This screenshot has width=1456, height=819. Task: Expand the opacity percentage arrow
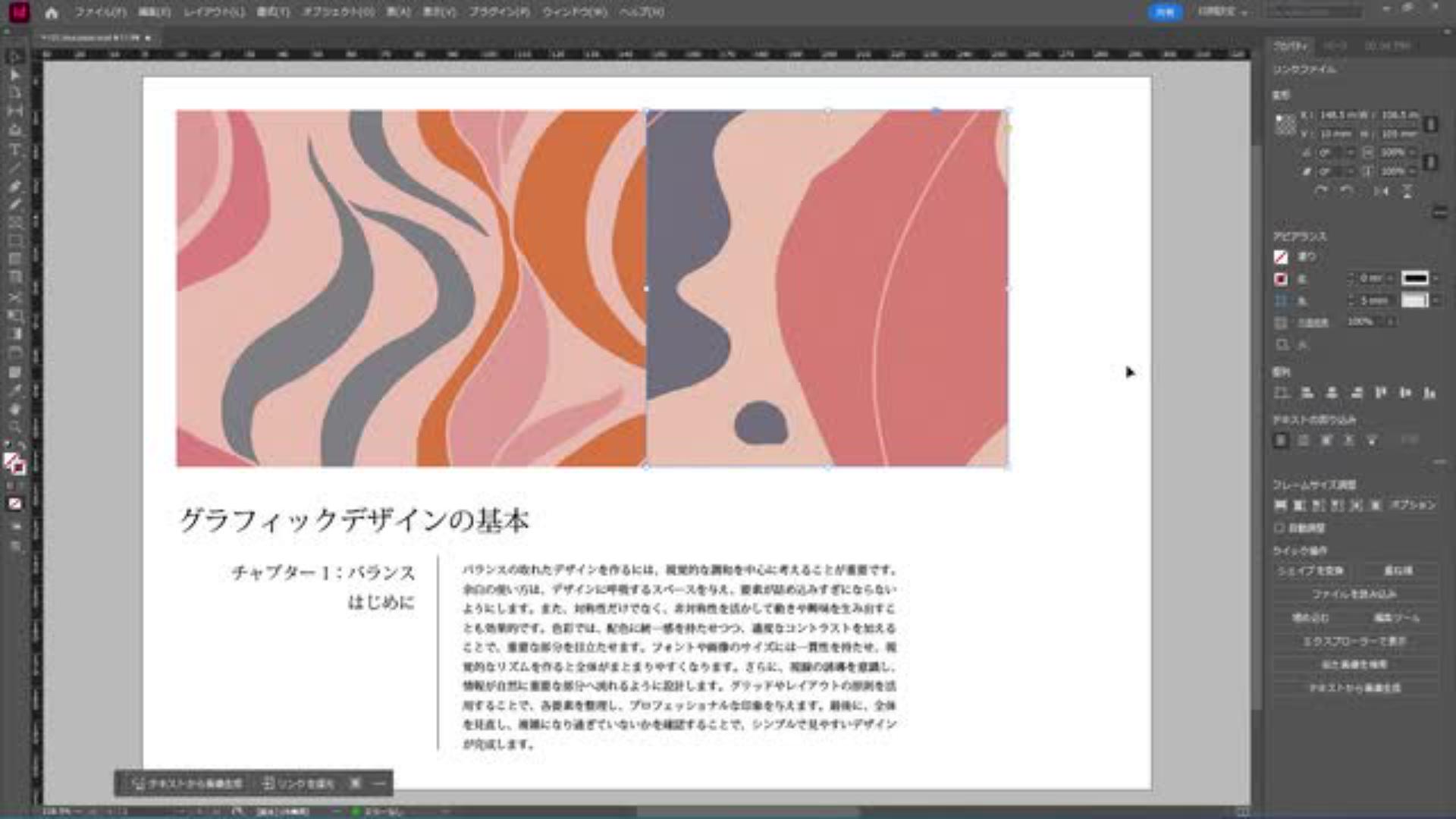click(1391, 322)
